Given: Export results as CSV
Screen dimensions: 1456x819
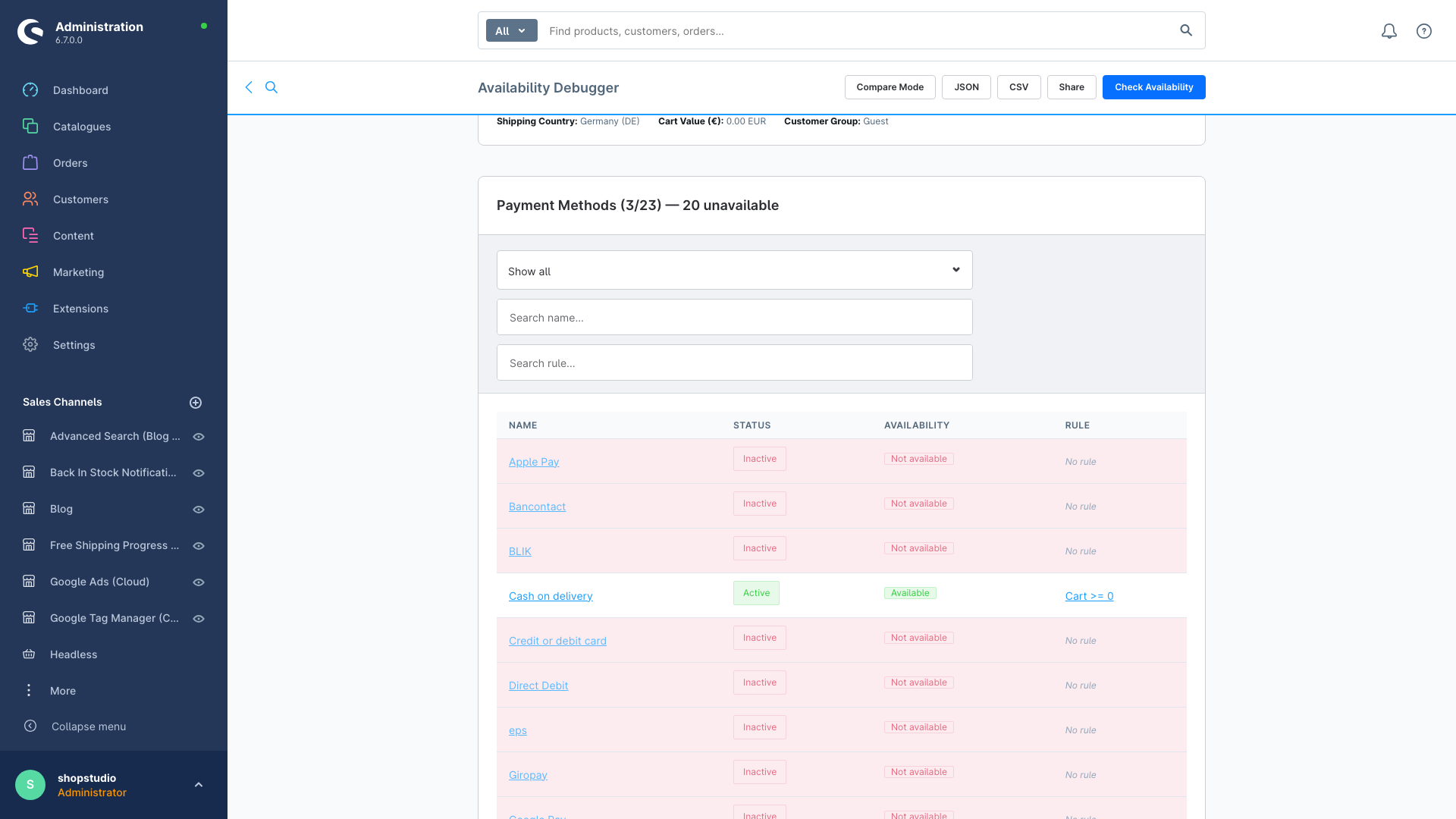Looking at the screenshot, I should pos(1019,87).
